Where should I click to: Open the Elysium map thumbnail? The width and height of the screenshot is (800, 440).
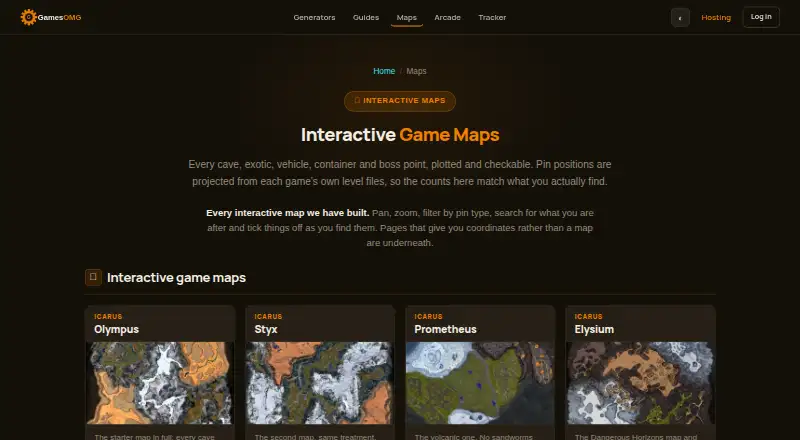click(640, 383)
